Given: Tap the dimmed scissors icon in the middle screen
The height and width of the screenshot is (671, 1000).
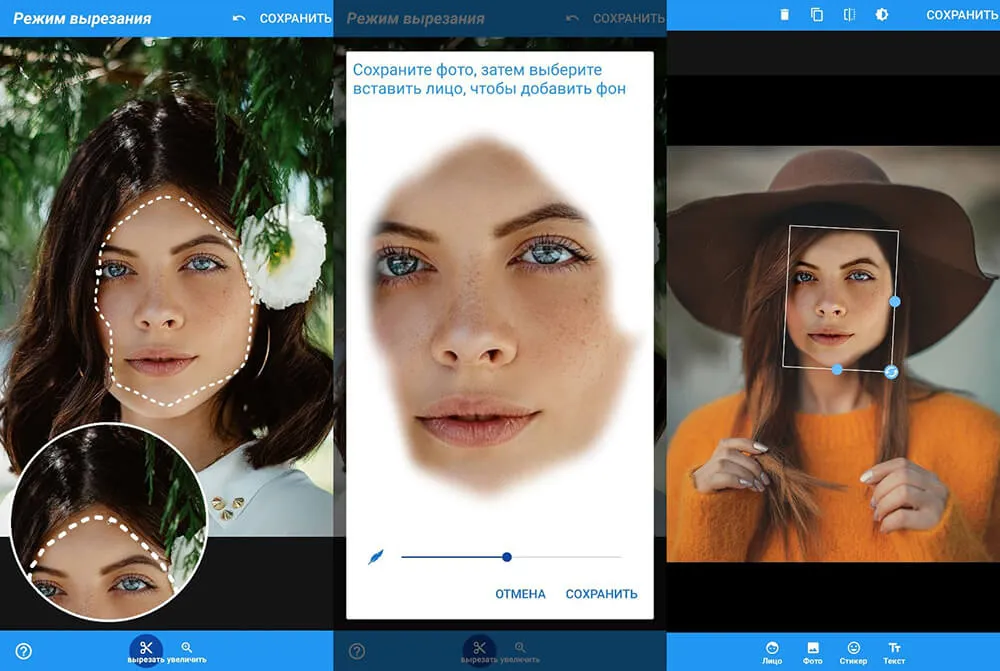Looking at the screenshot, I should [480, 650].
